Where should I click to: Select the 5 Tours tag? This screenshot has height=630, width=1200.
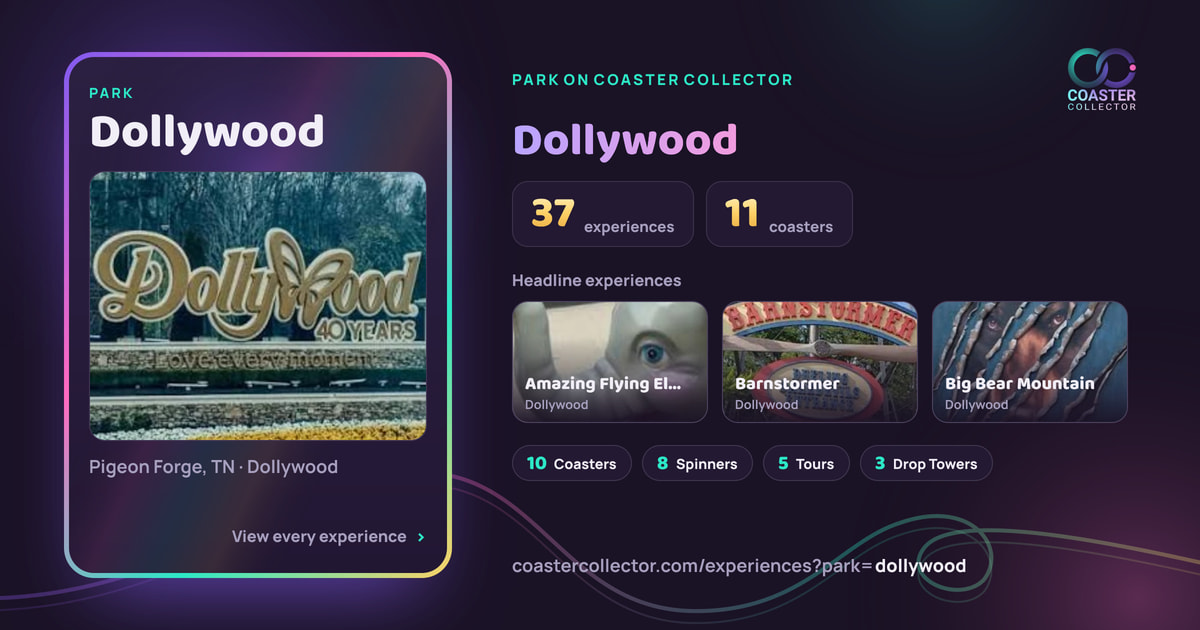click(806, 464)
